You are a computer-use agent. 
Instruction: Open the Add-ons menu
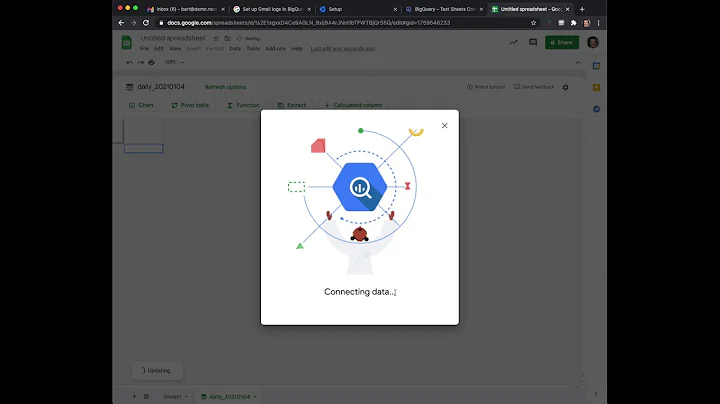coord(275,49)
